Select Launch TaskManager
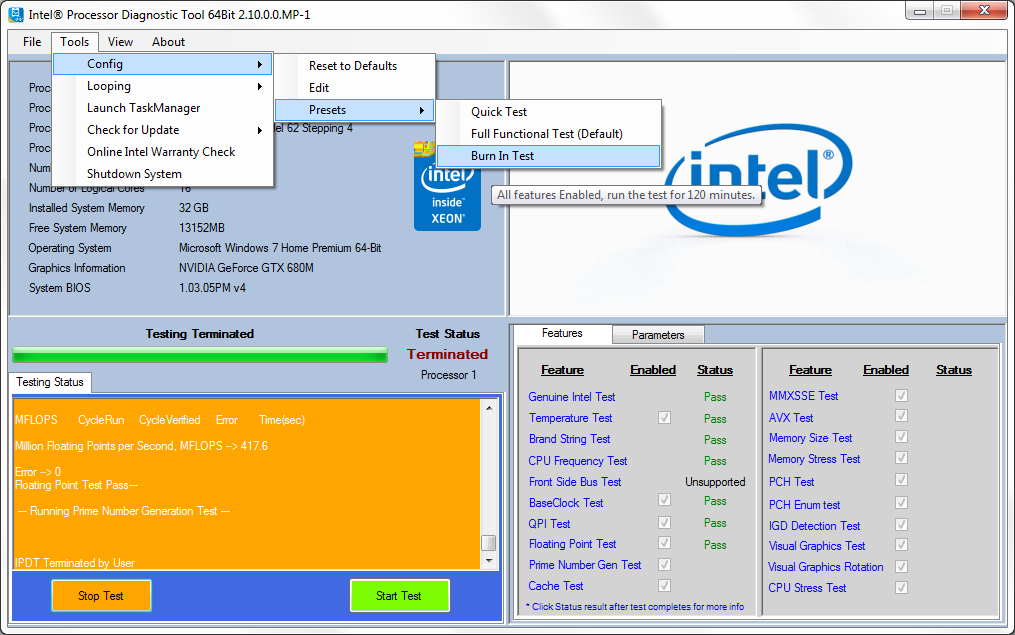Viewport: 1015px width, 635px height. point(162,108)
